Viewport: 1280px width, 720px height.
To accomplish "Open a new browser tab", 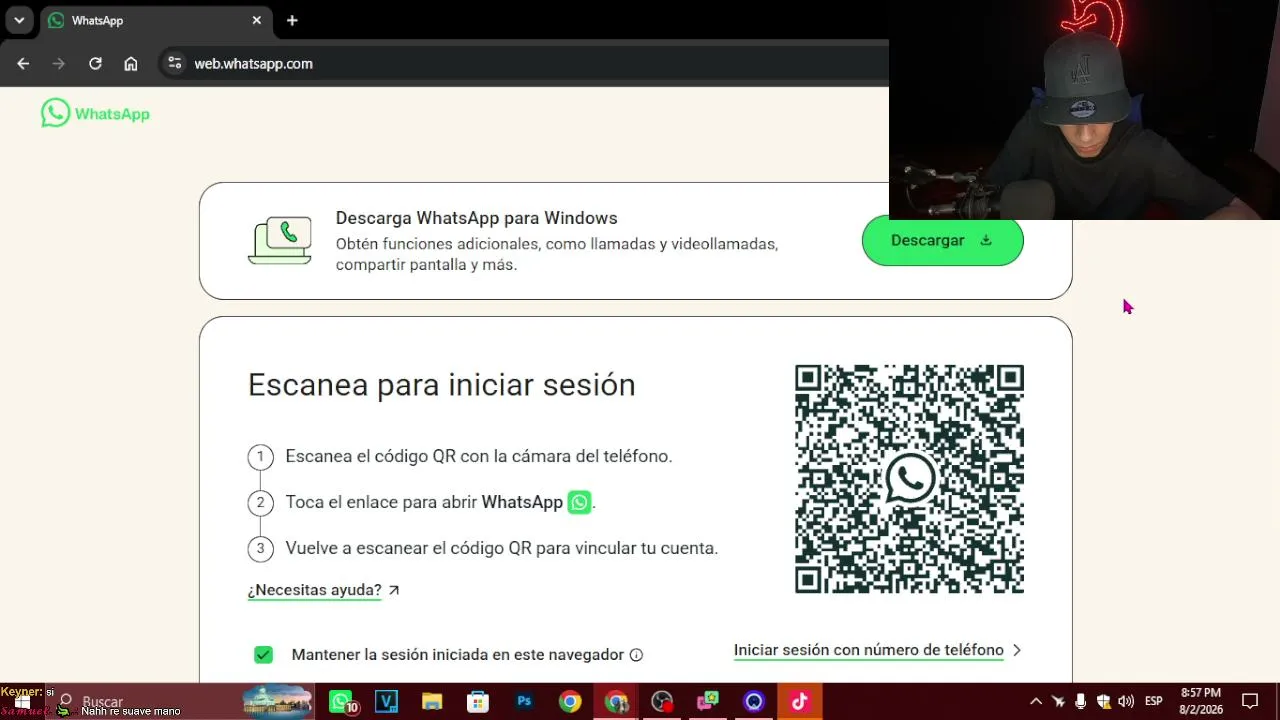I will 292,20.
